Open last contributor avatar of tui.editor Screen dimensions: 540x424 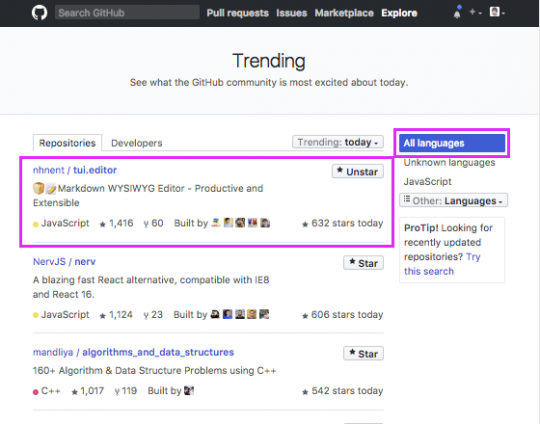tap(265, 223)
